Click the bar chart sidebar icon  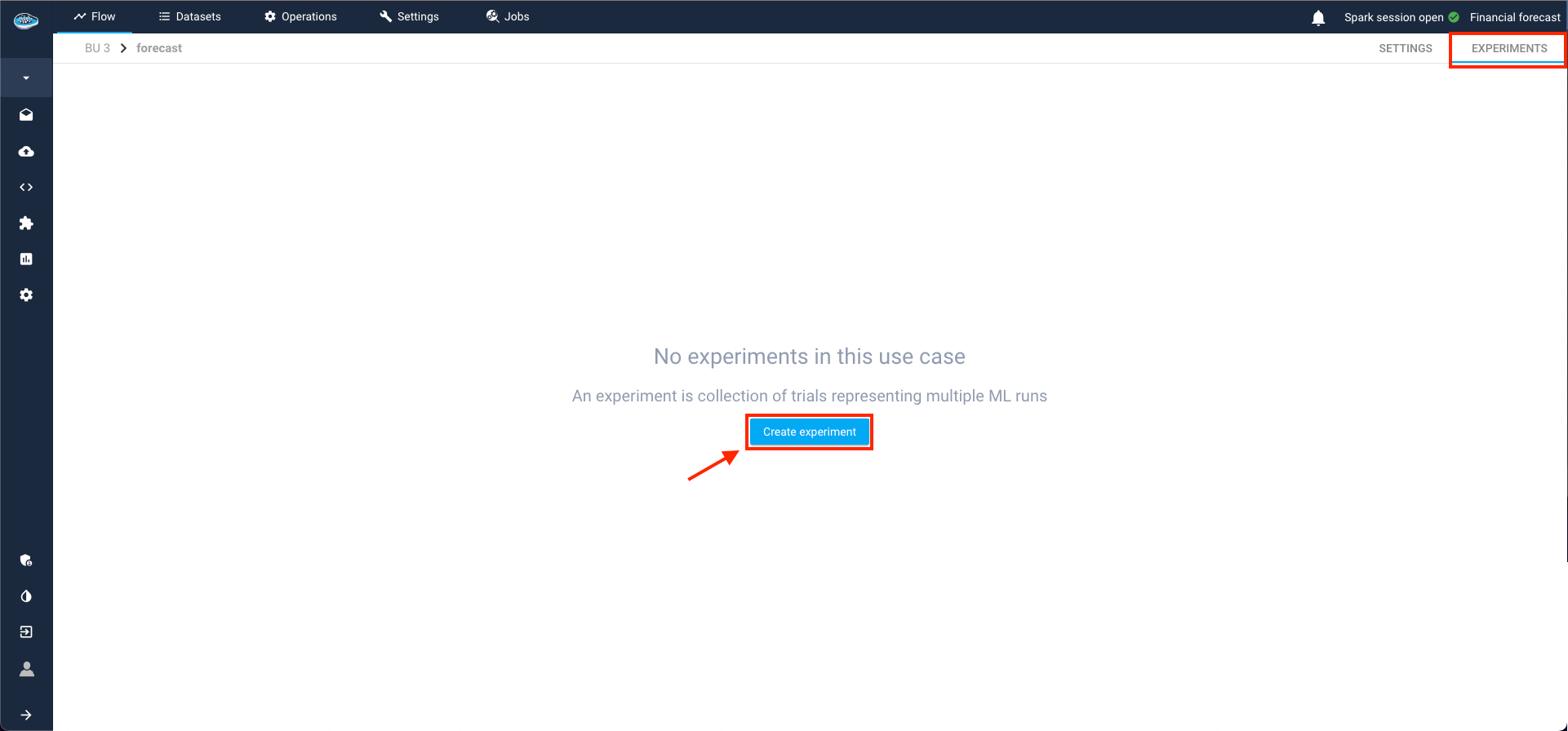(26, 259)
